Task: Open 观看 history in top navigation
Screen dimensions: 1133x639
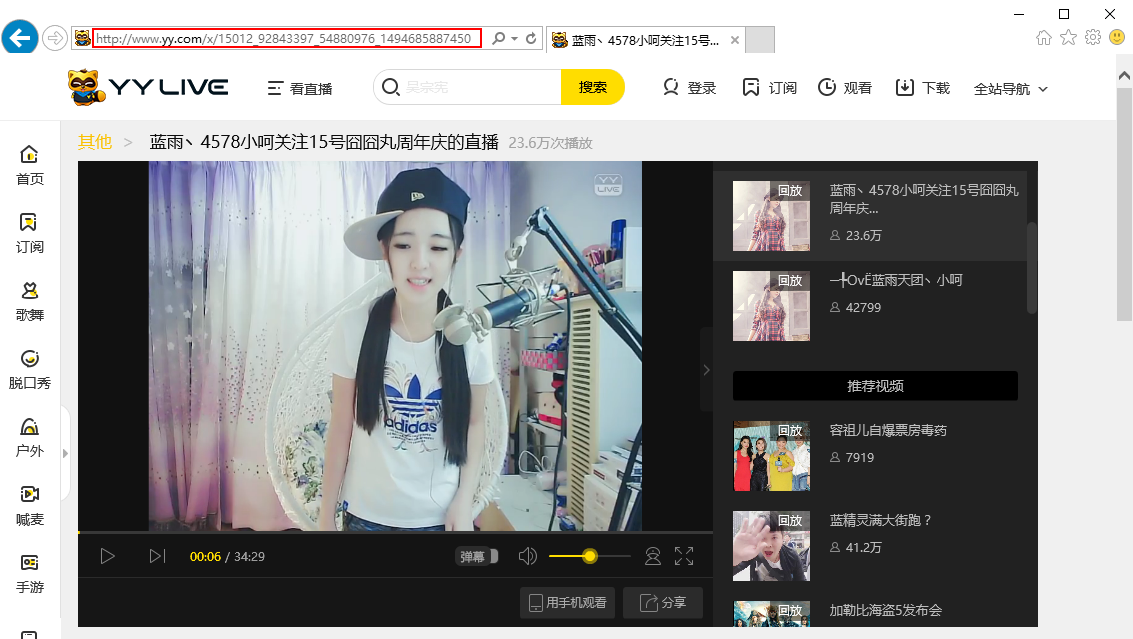Action: [845, 88]
